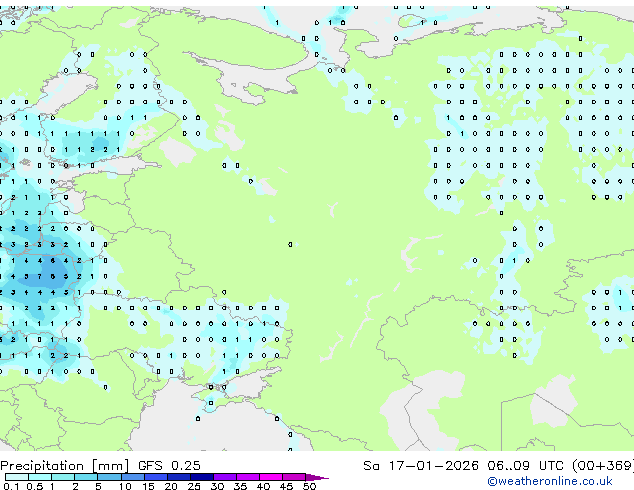Click the 'GFS 0.25' model label
The image size is (634, 490).
point(169,466)
